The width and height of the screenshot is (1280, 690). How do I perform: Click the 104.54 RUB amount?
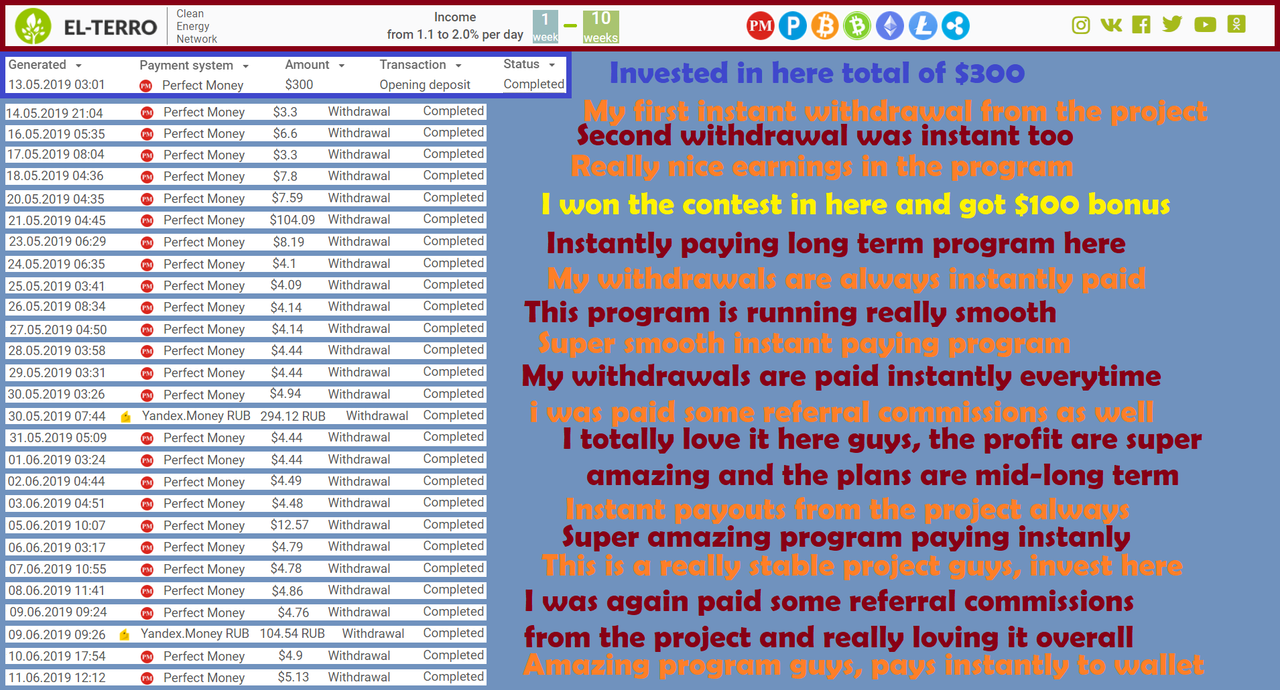pyautogui.click(x=292, y=634)
